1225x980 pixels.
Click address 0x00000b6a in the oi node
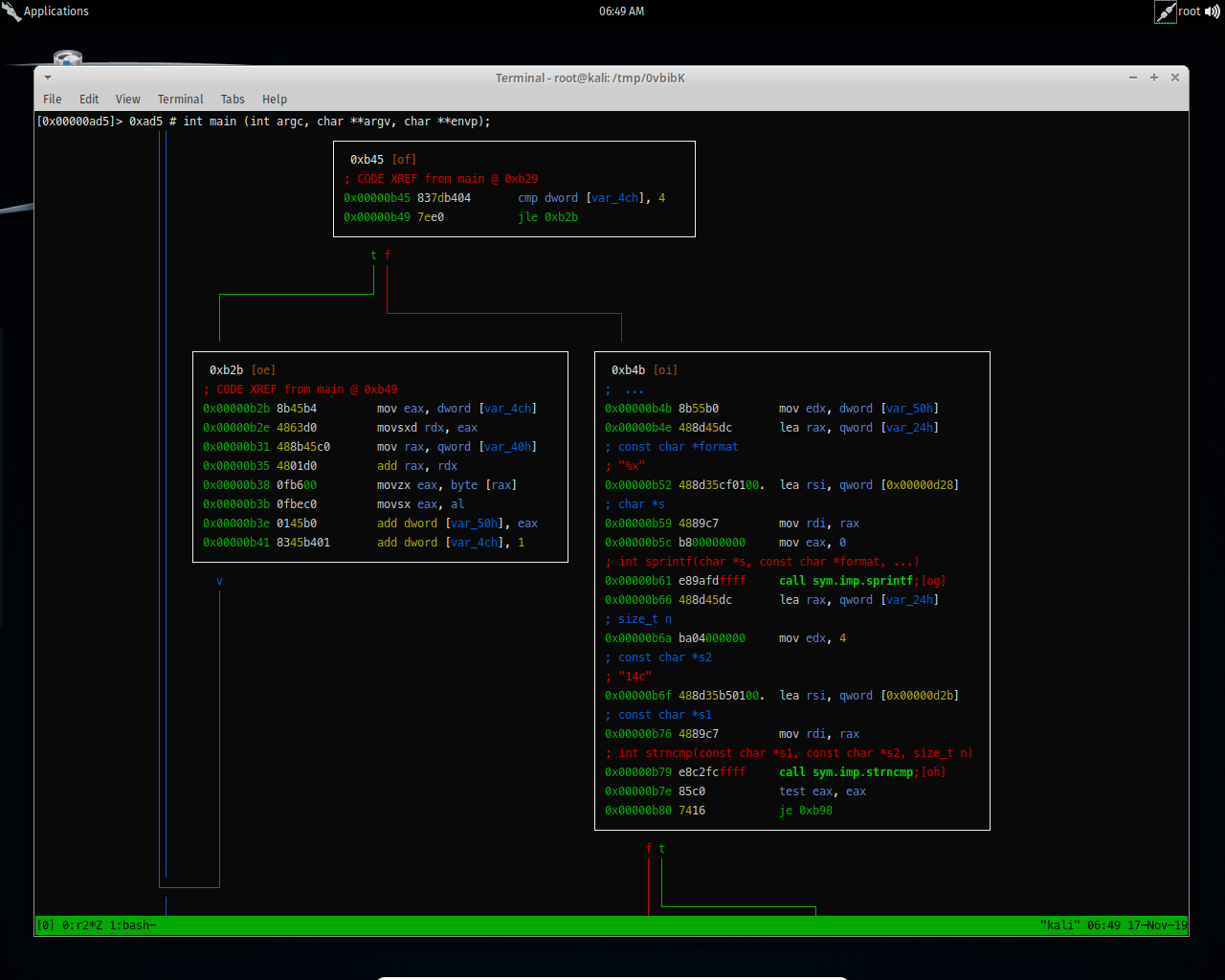click(x=638, y=638)
